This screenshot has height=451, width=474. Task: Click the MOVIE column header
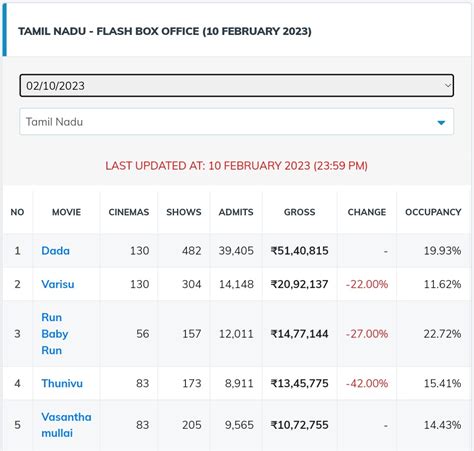tap(66, 212)
